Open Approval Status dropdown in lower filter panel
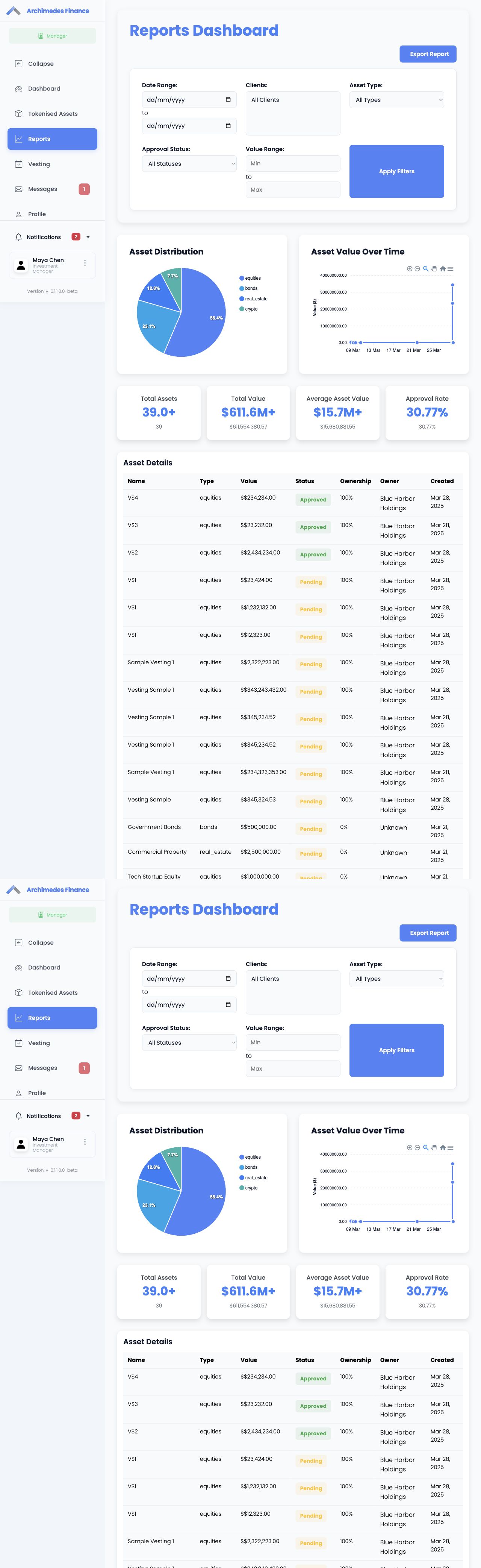The height and width of the screenshot is (1568, 481). [189, 1043]
